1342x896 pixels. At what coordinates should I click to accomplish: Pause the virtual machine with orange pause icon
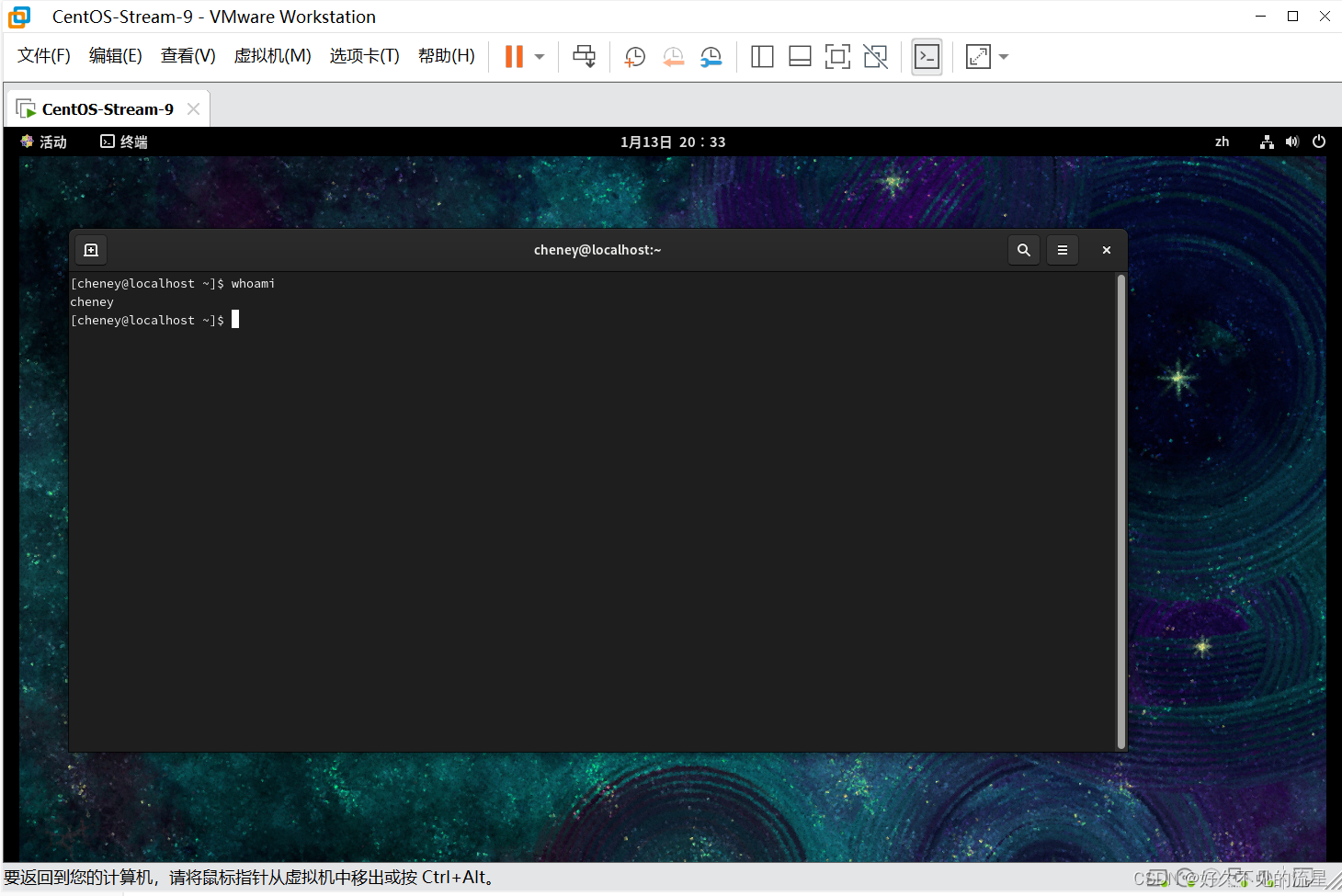[x=514, y=57]
